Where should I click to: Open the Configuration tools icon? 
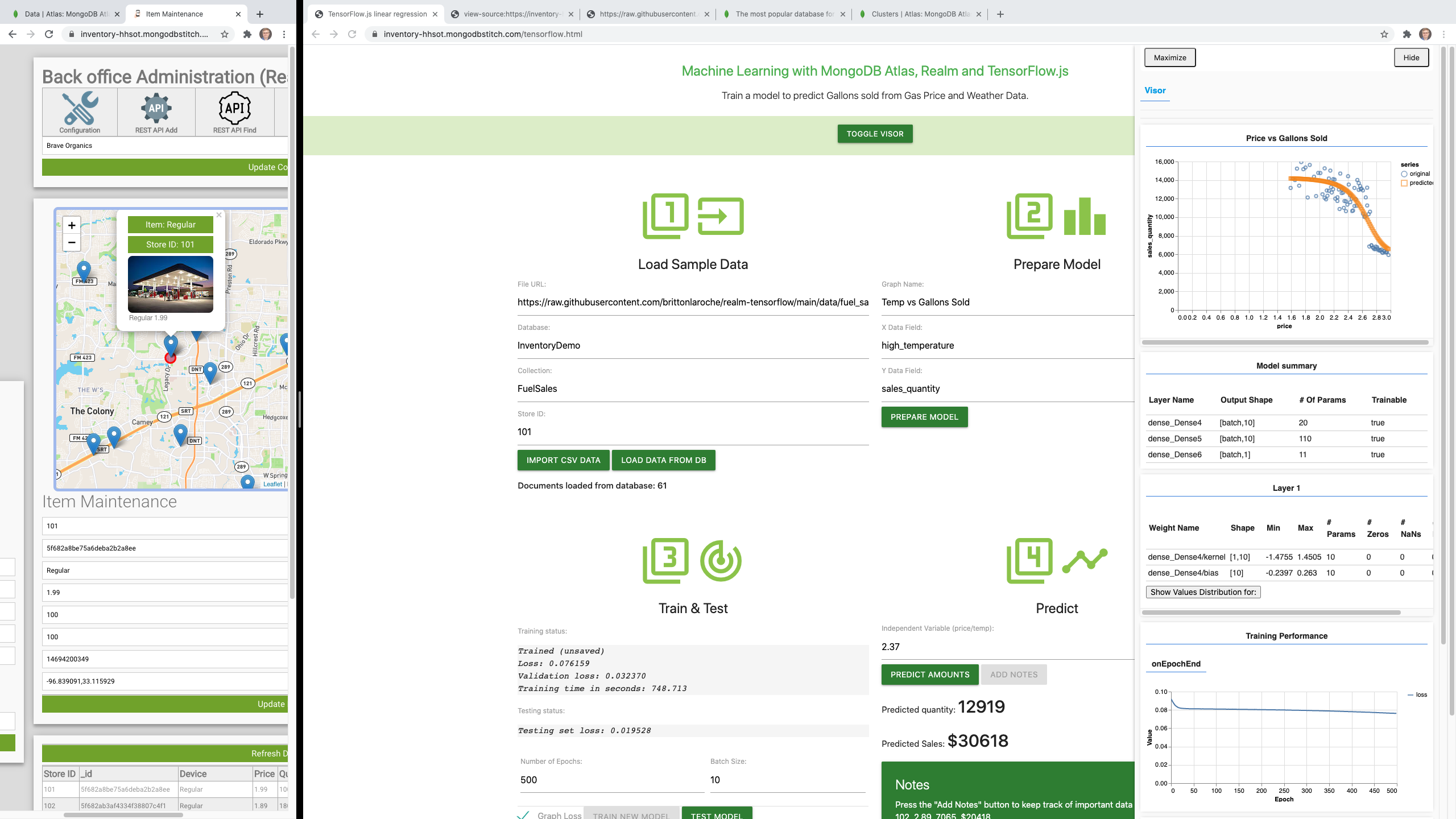click(x=80, y=109)
